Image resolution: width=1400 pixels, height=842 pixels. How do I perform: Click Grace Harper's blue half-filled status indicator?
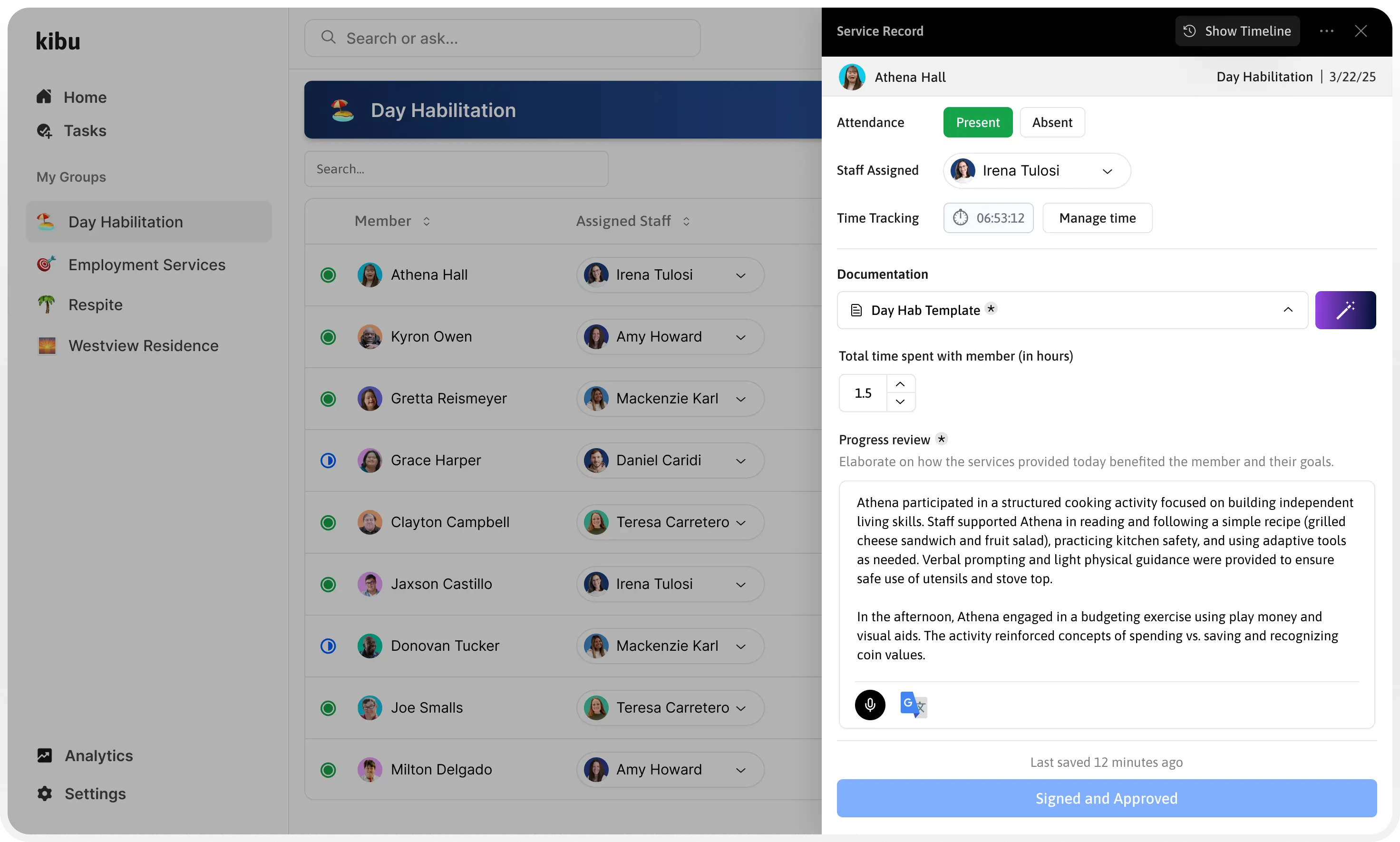coord(328,460)
